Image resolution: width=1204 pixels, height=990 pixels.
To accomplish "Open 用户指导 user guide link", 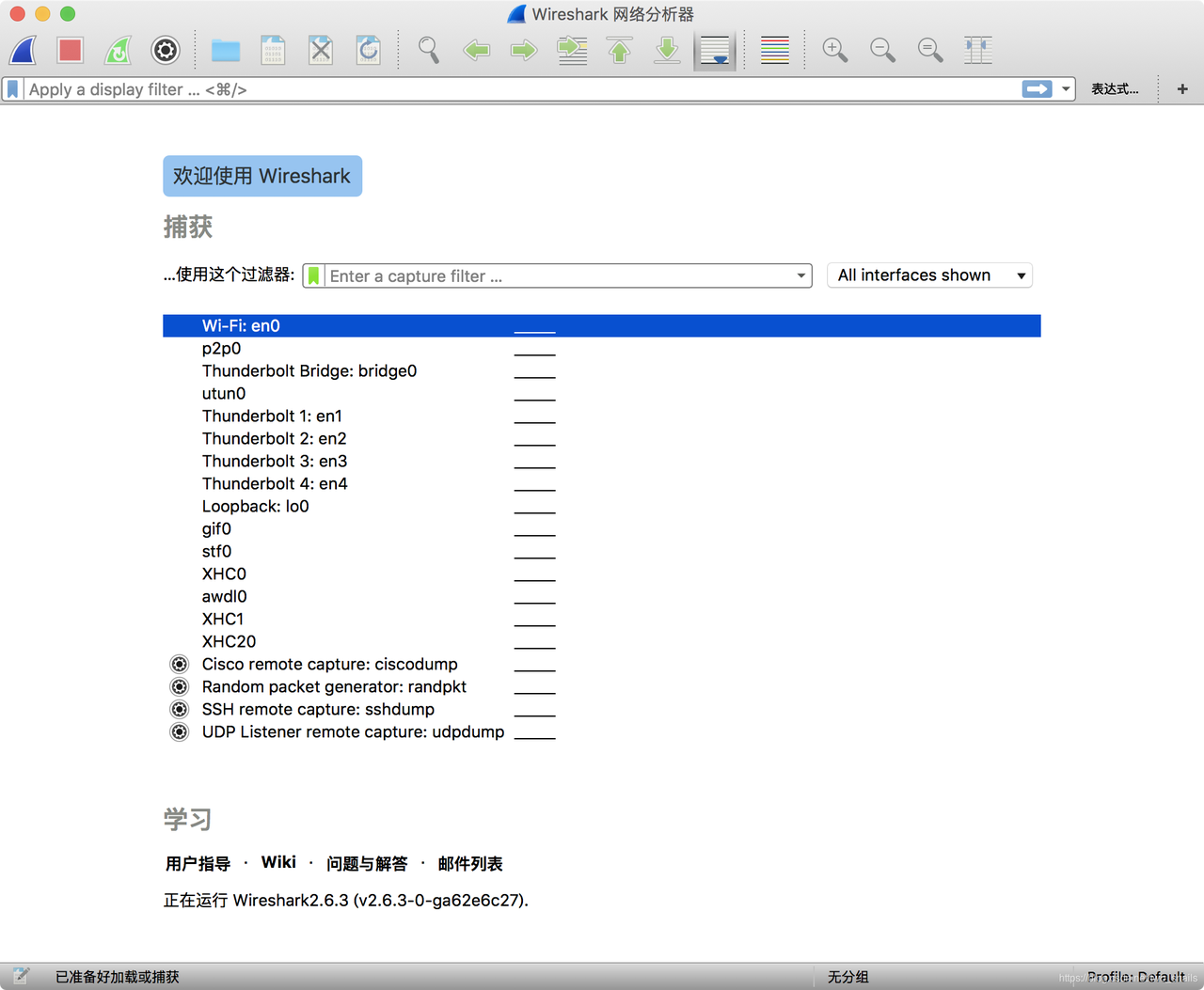I will [x=198, y=863].
